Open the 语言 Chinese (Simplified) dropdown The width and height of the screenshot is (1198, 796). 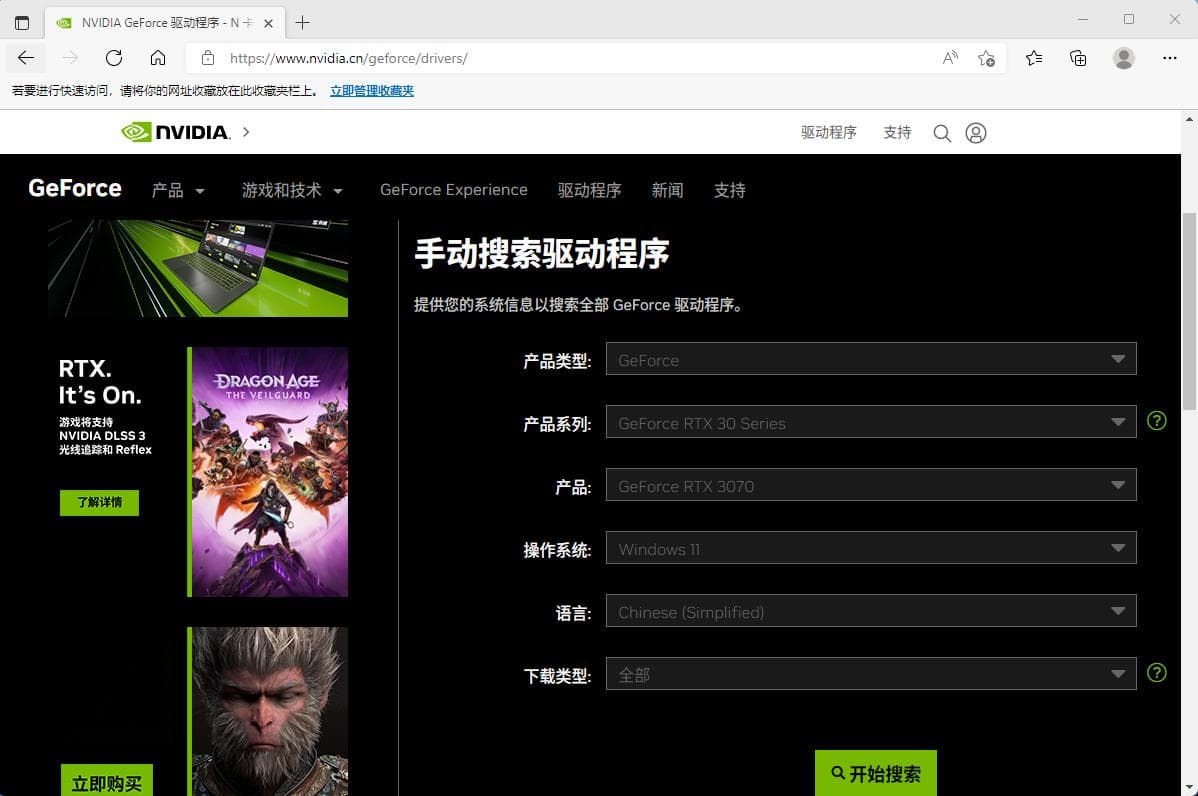[871, 611]
